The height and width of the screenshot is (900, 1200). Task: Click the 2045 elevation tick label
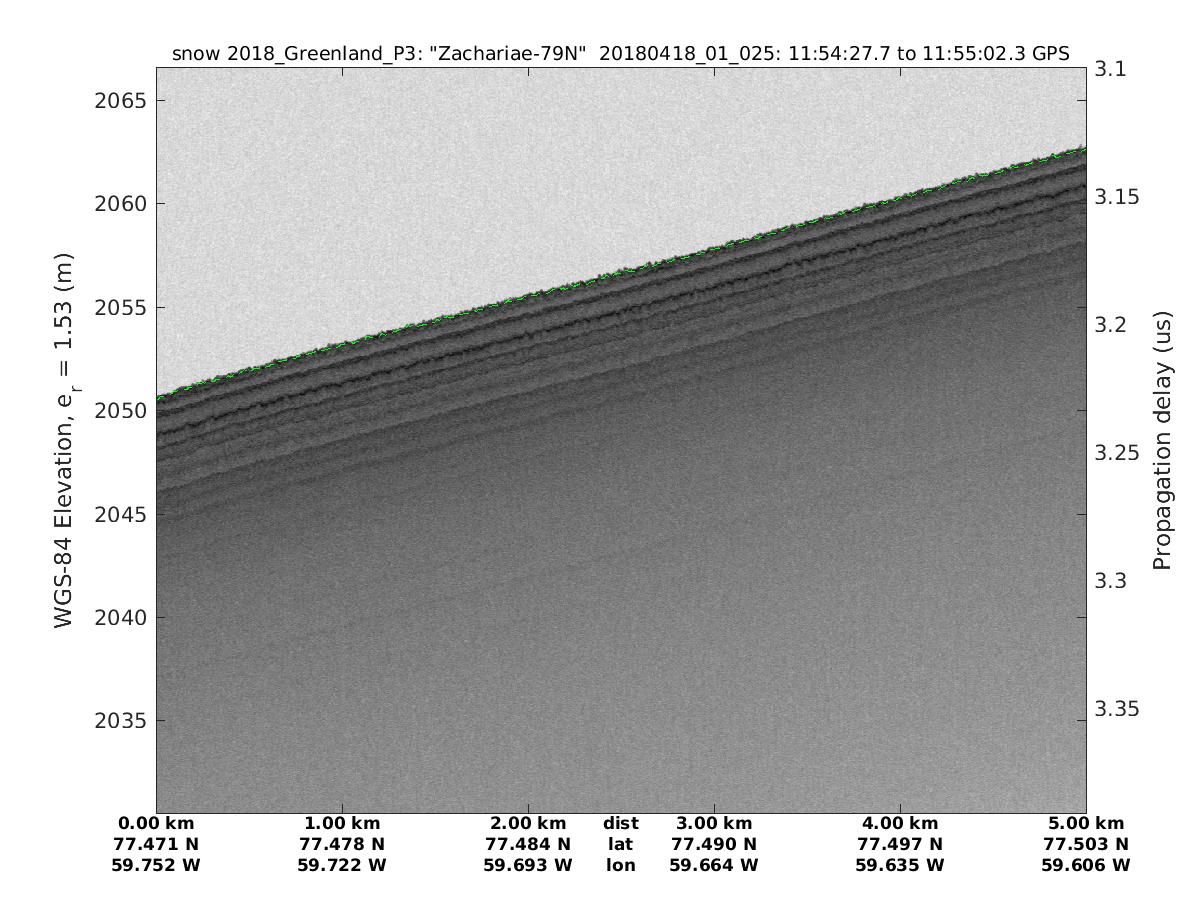119,514
